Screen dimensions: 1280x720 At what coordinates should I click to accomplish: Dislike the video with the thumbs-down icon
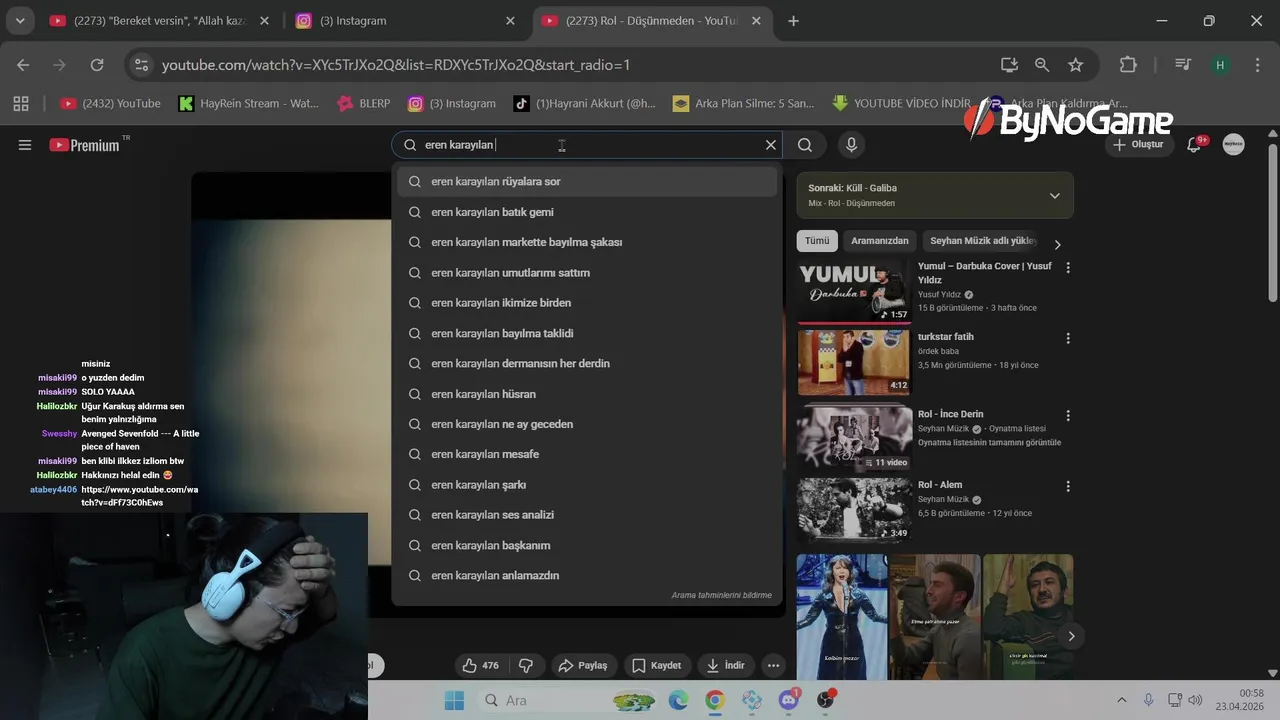(526, 665)
